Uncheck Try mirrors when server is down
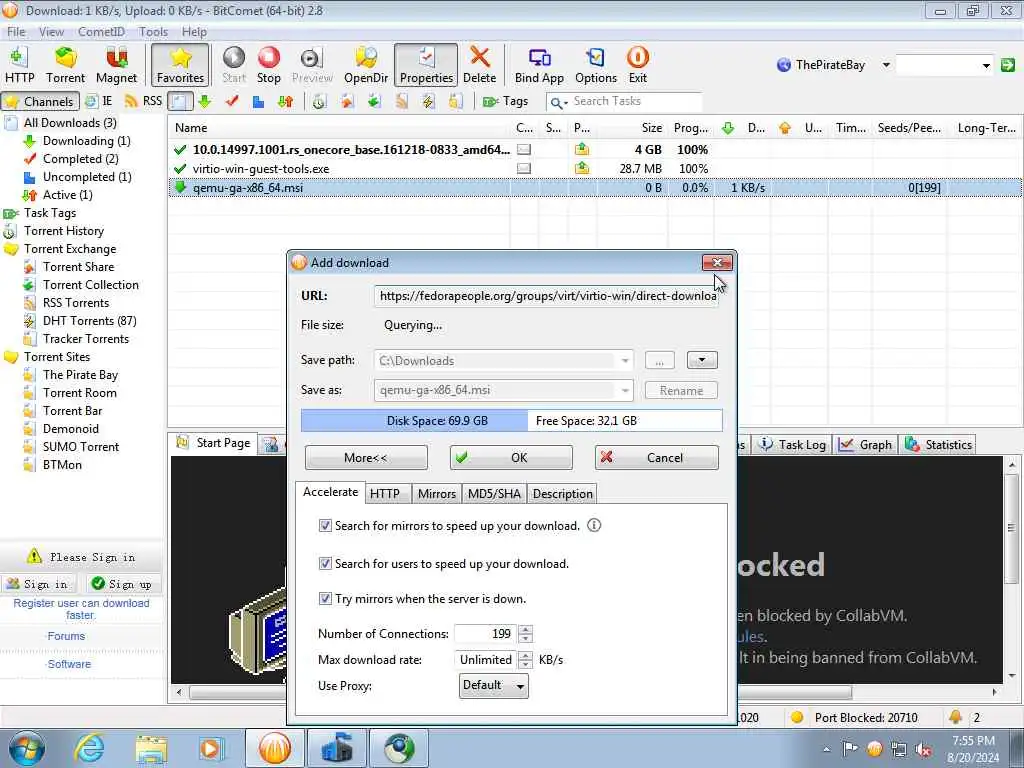 [325, 598]
